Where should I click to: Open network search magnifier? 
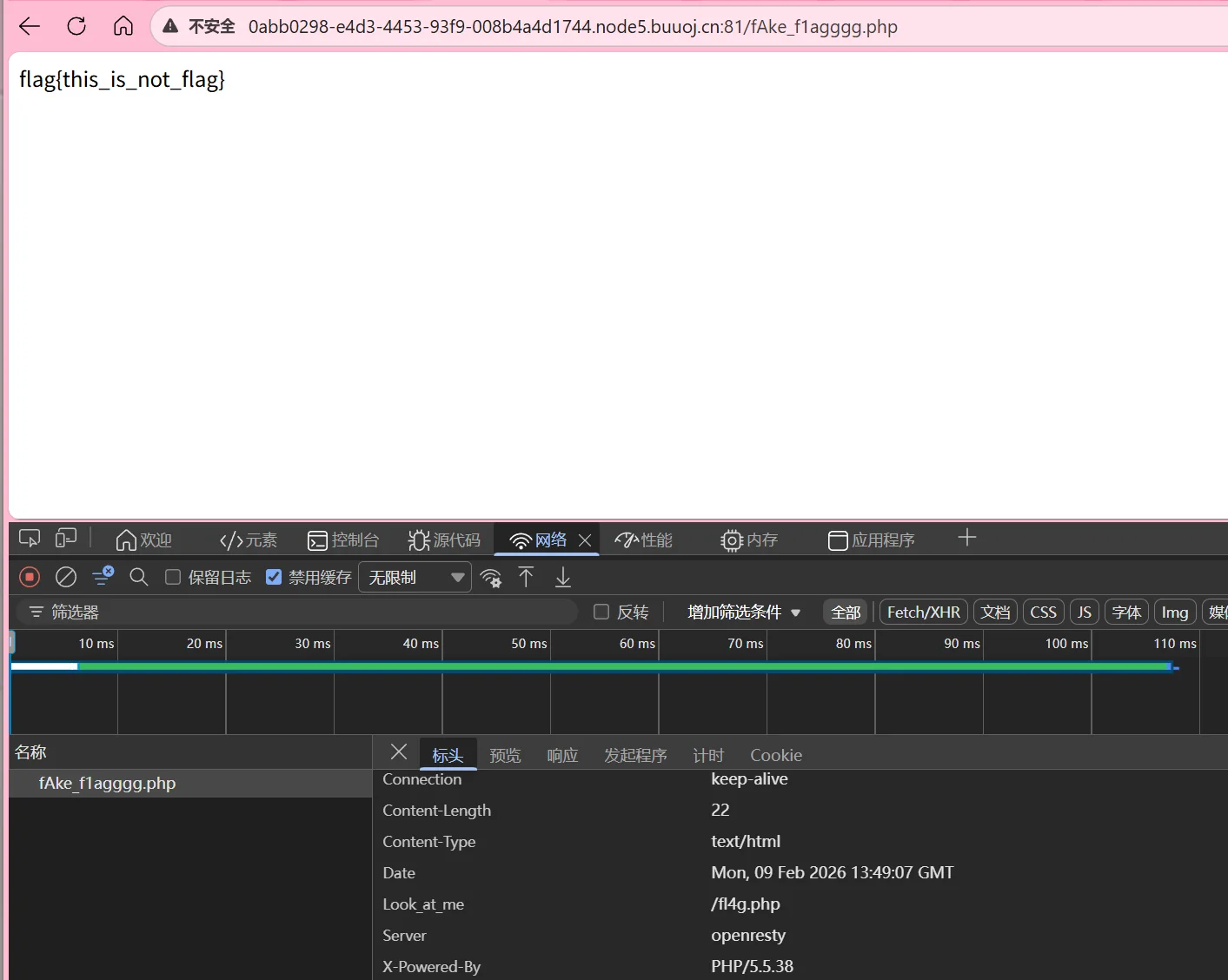pos(138,577)
